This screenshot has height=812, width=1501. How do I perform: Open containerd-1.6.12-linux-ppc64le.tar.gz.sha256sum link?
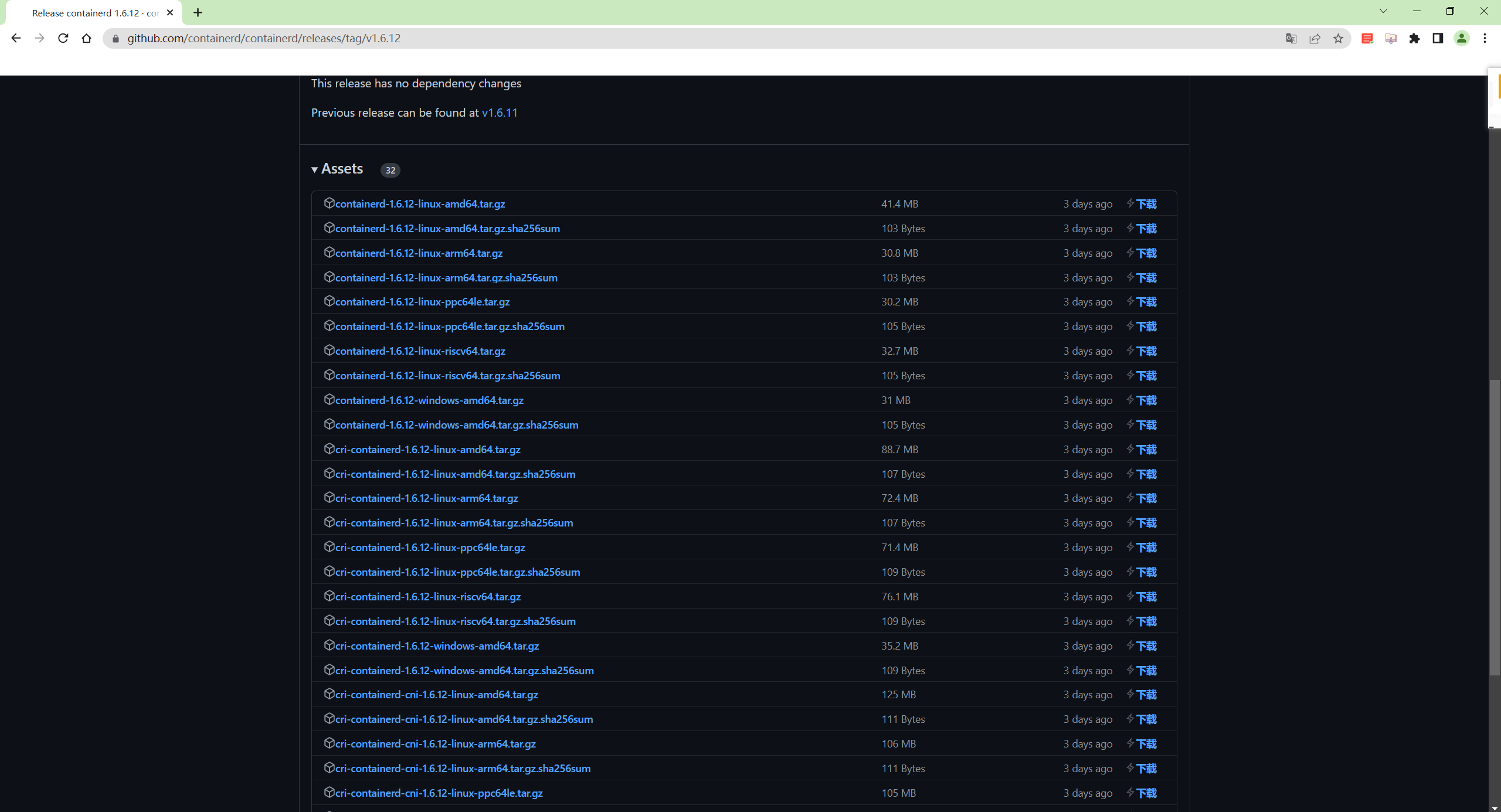click(x=450, y=327)
